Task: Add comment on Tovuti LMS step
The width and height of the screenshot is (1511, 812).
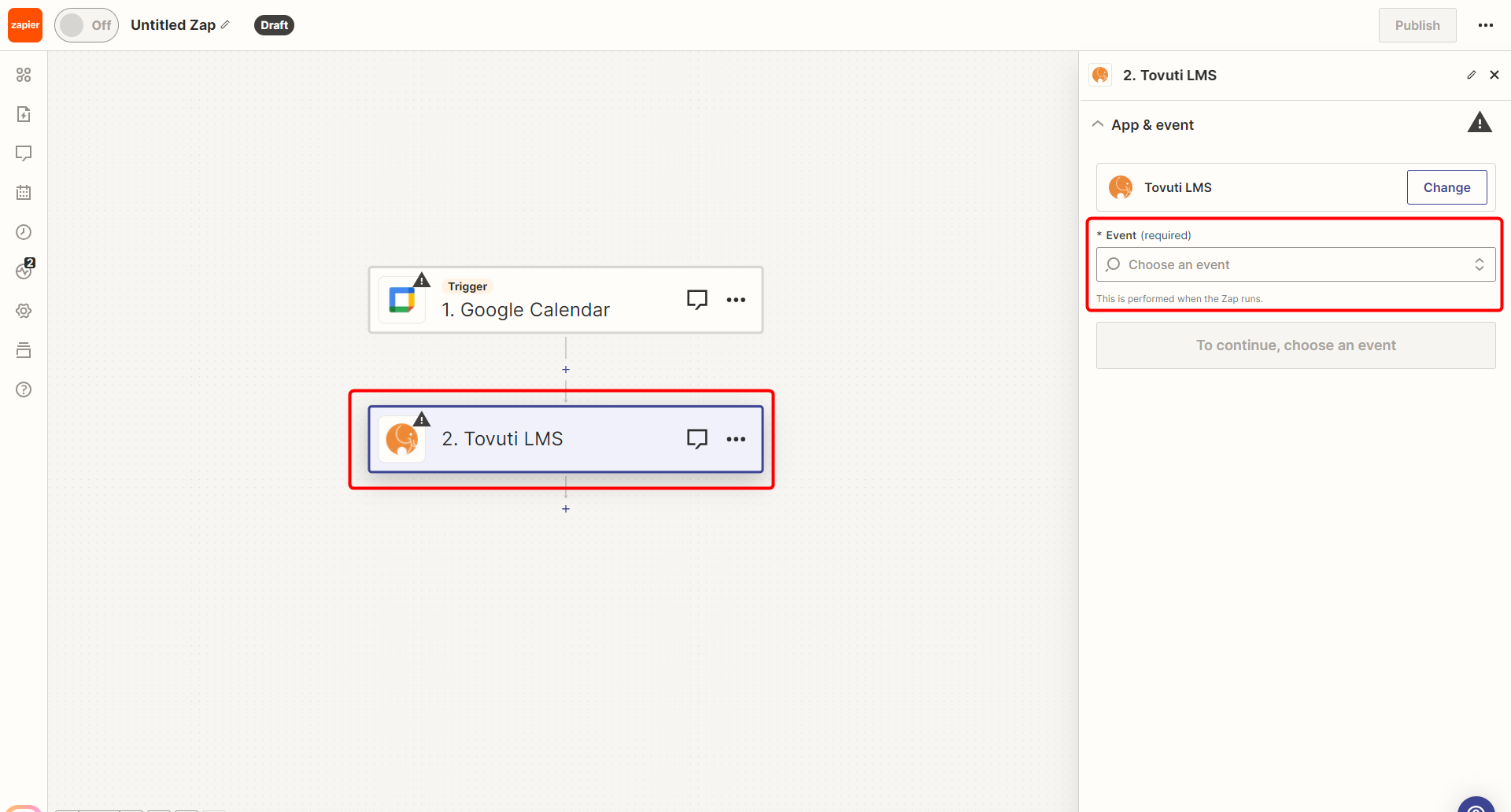Action: coord(697,439)
